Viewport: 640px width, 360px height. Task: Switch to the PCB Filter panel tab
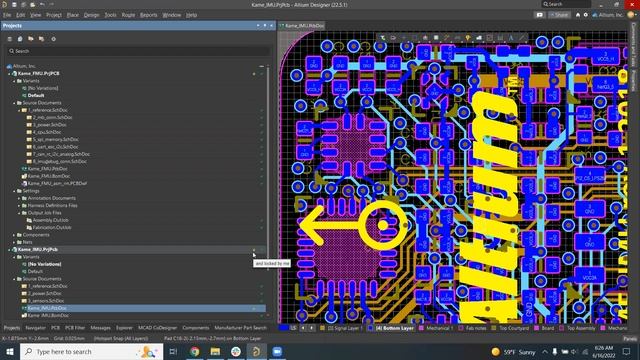click(75, 328)
